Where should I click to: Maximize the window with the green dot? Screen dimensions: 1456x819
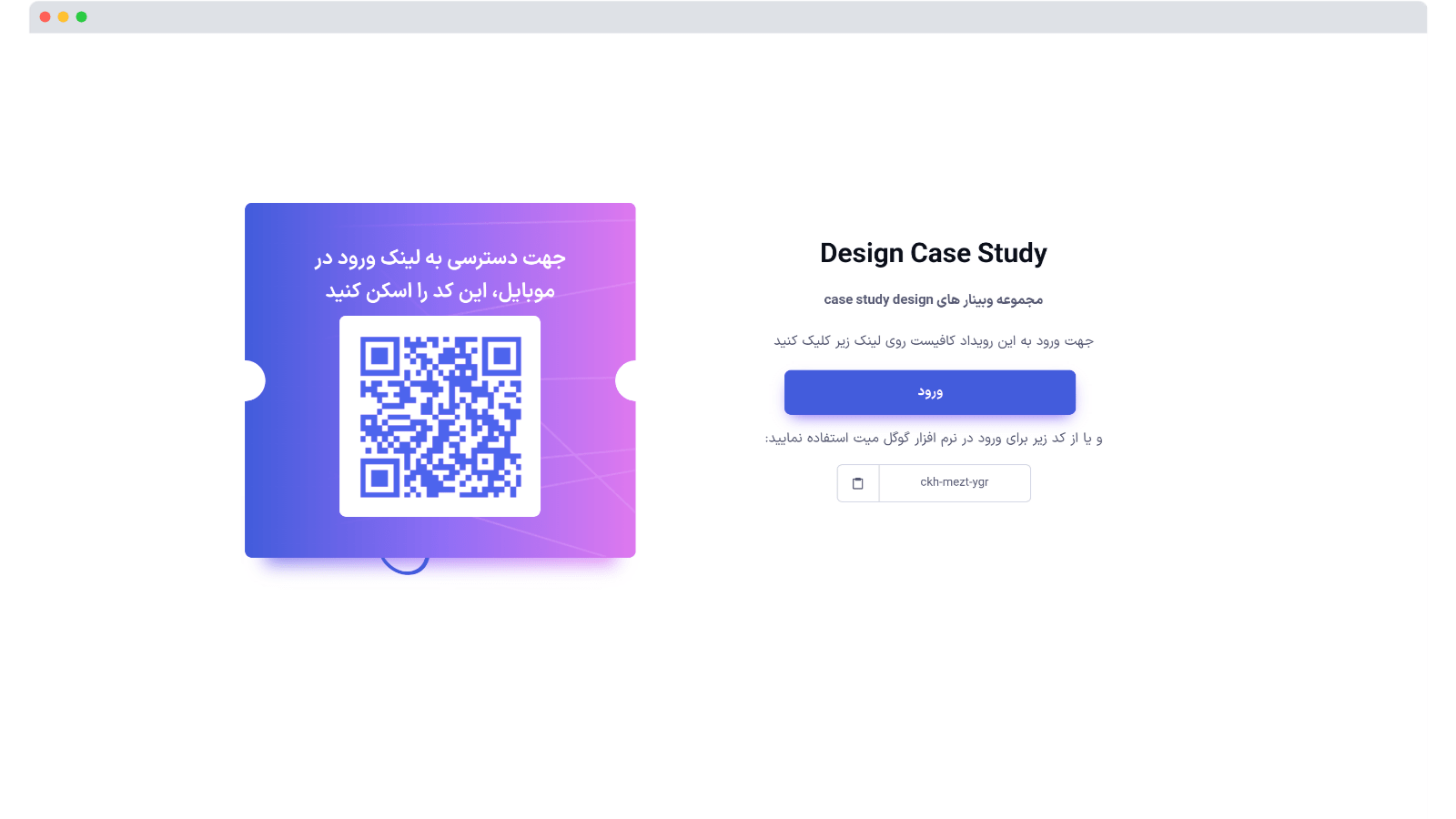pos(81,16)
